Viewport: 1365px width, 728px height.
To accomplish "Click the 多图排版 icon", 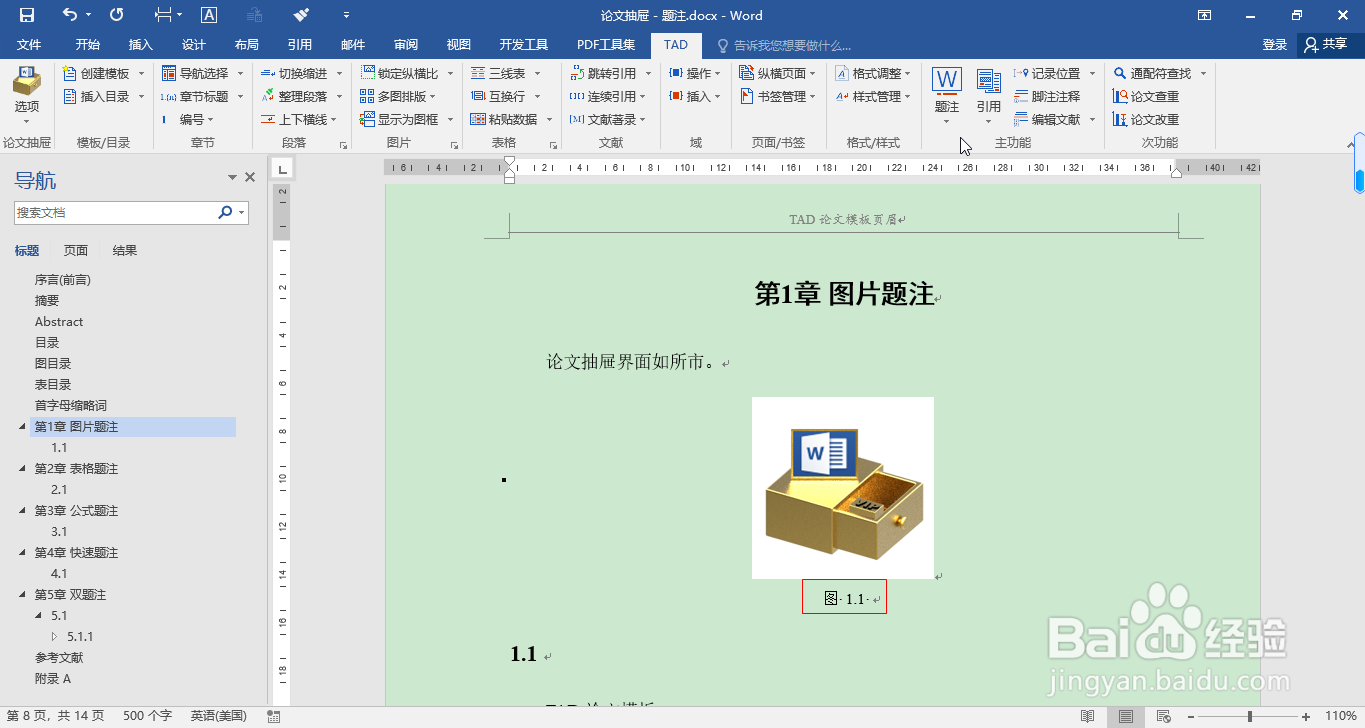I will 367,97.
